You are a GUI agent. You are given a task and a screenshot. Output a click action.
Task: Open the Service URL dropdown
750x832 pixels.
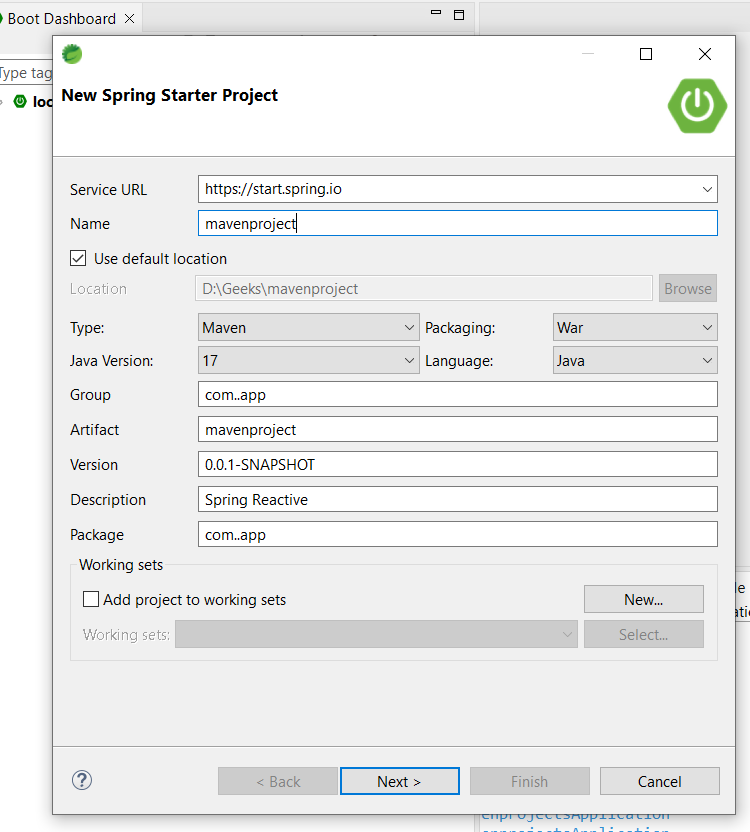(x=708, y=188)
